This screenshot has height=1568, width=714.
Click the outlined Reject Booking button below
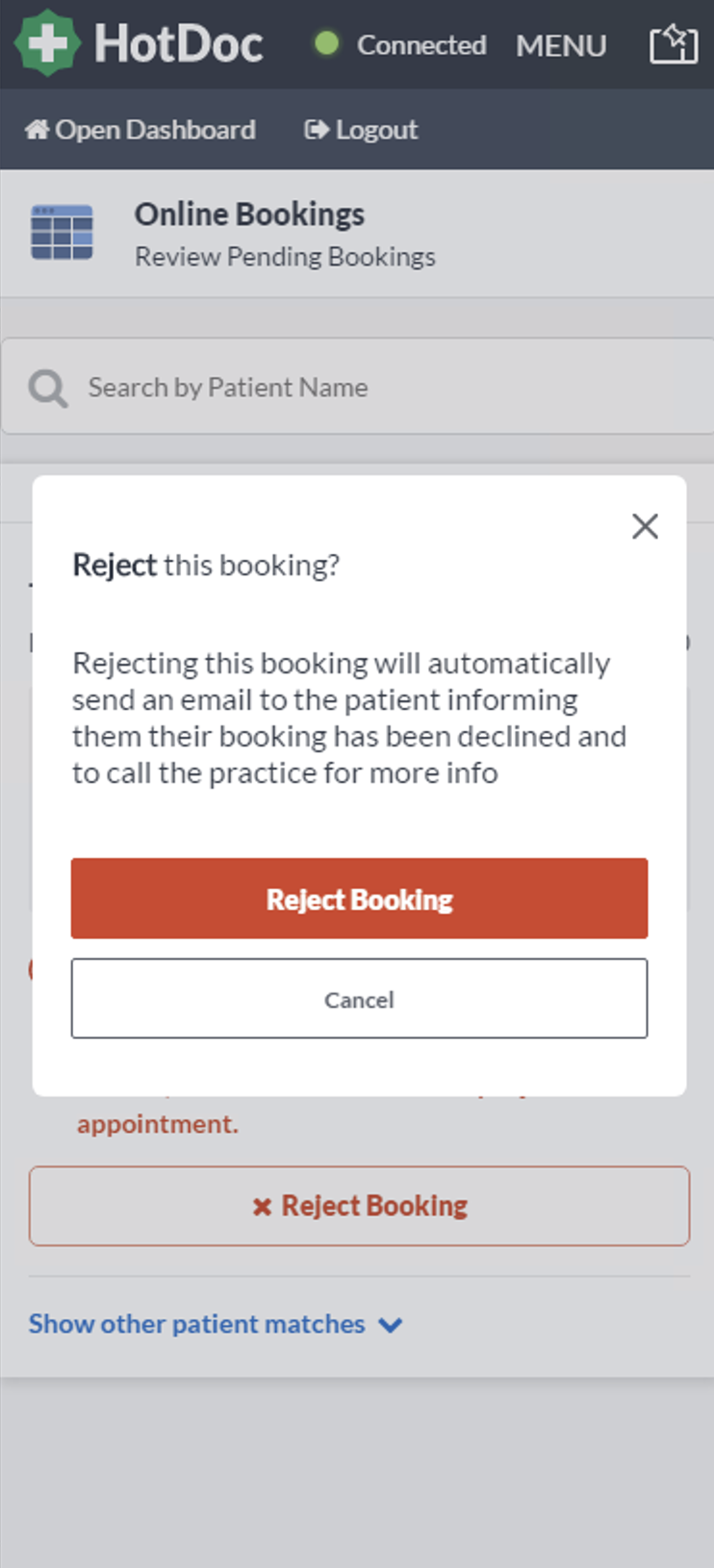(x=359, y=1205)
